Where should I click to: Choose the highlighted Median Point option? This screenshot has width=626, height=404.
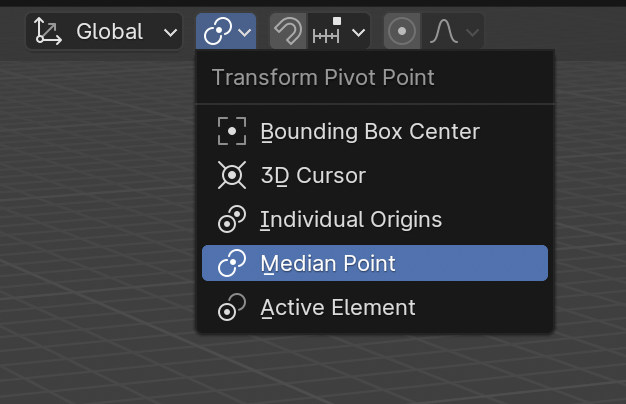375,263
